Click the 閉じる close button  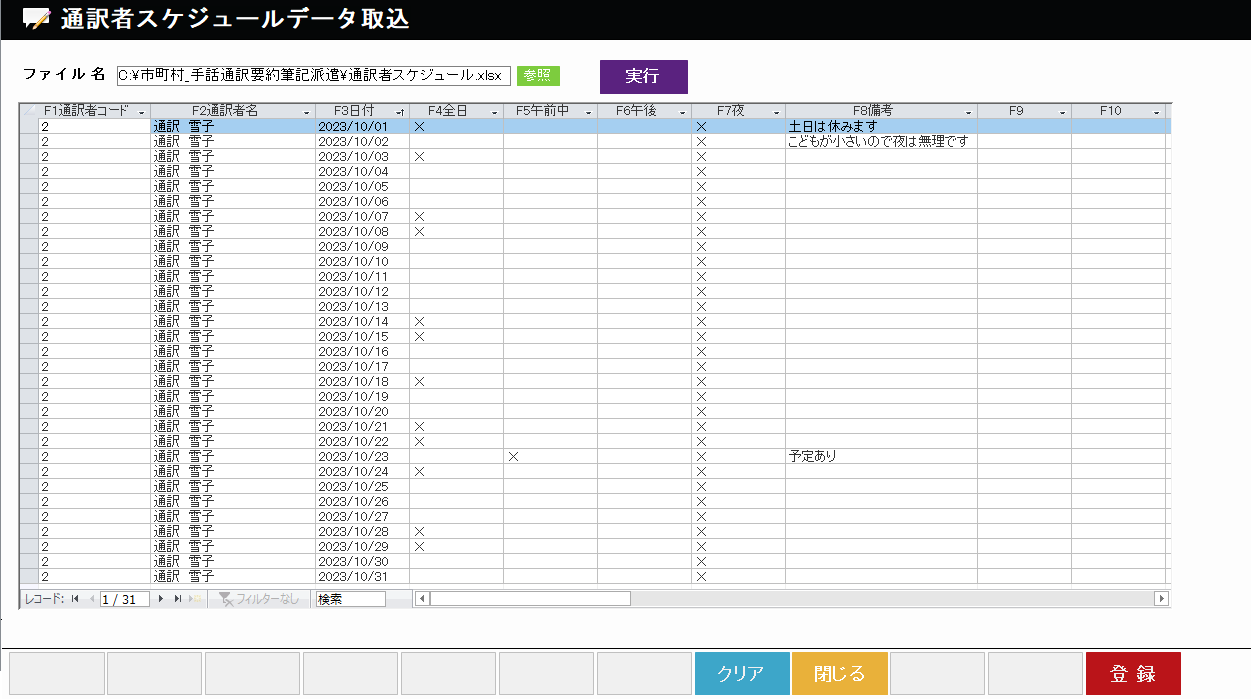tap(839, 674)
